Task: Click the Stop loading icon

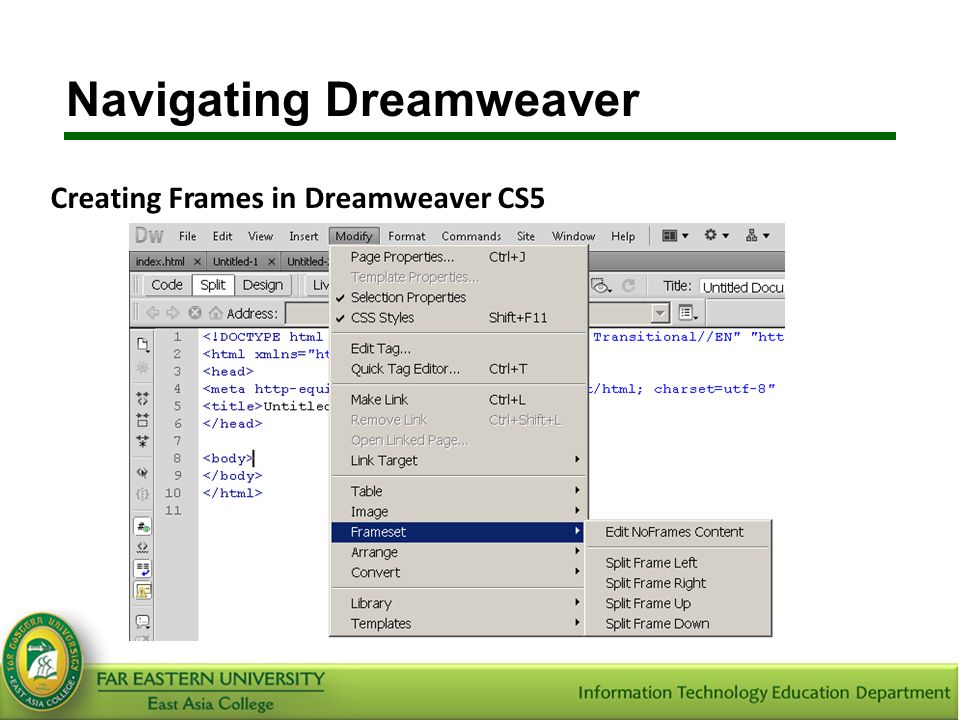Action: tap(195, 313)
